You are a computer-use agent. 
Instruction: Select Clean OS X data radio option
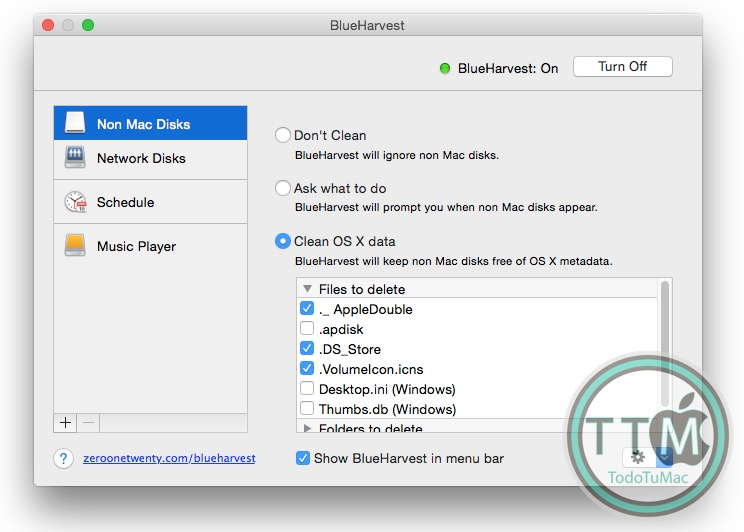pos(282,241)
